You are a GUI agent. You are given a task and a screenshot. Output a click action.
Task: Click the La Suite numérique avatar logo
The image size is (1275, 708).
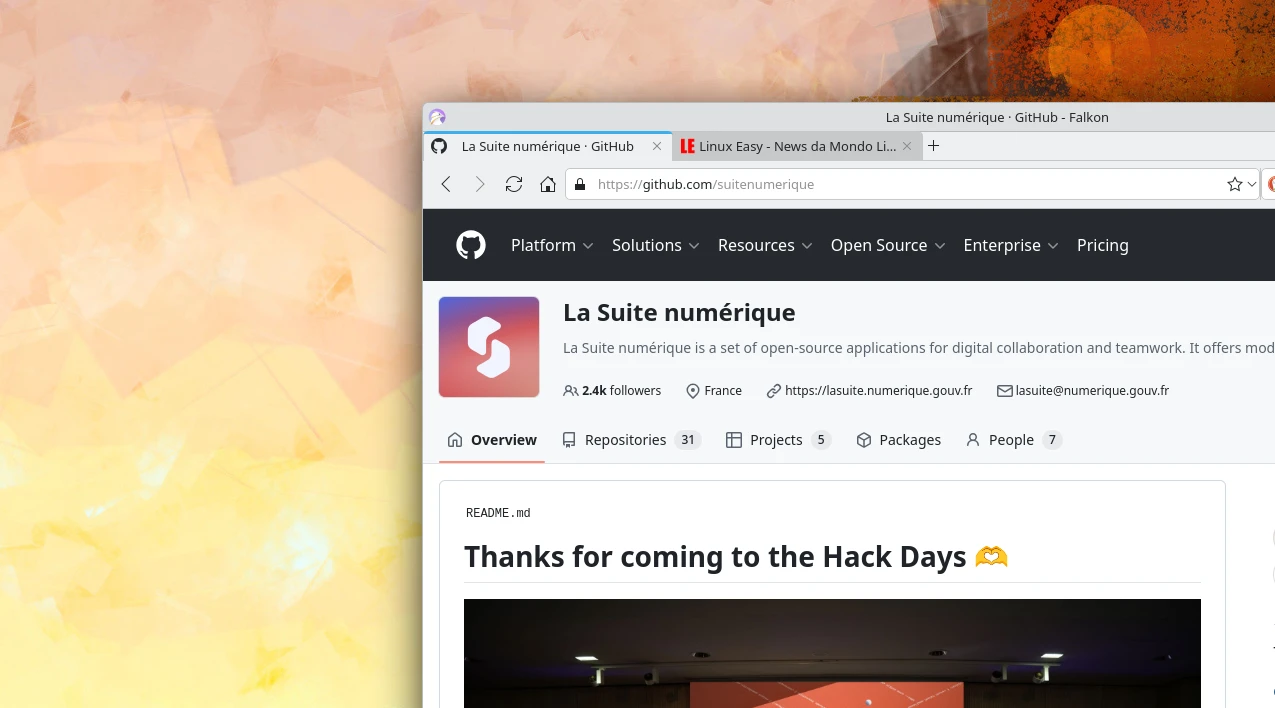tap(489, 347)
